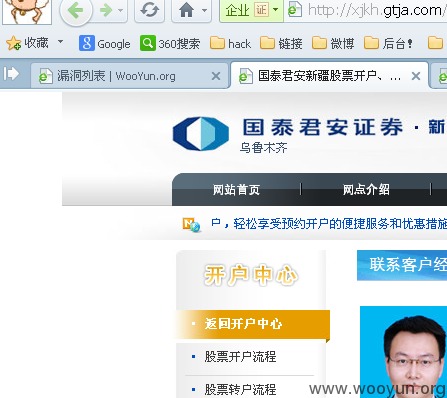Screen dimensions: 447x398
Task: Open the 微博 bookmark folder
Action: click(333, 43)
